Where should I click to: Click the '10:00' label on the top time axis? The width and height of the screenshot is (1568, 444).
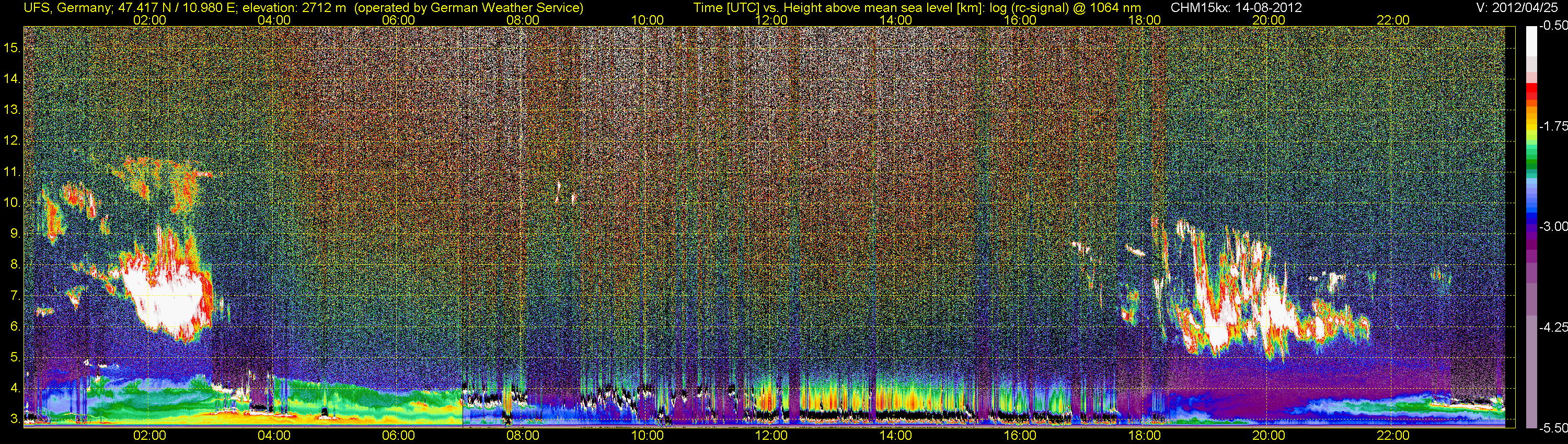[x=647, y=20]
